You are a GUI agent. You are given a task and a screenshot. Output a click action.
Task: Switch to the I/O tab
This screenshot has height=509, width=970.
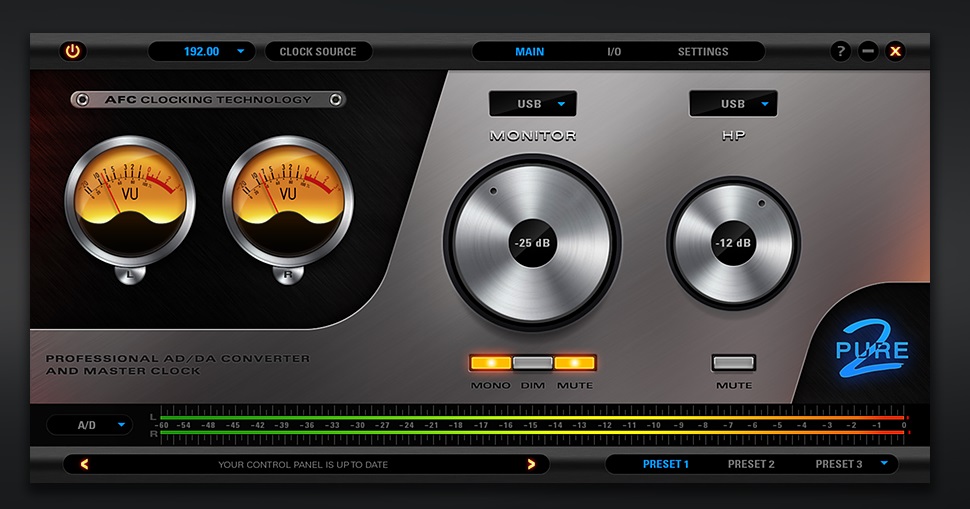614,51
